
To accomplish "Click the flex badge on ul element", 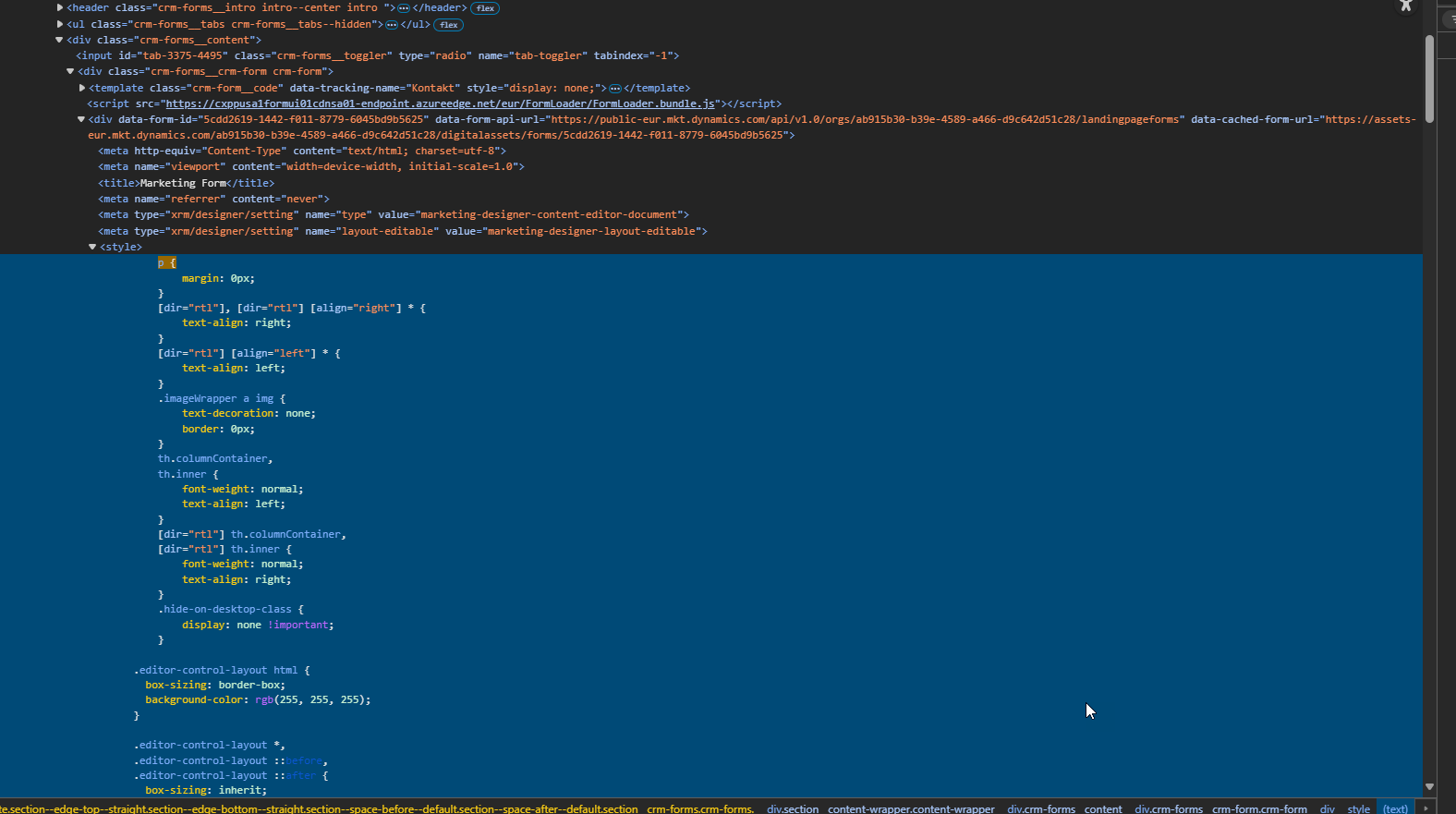I will 448,25.
